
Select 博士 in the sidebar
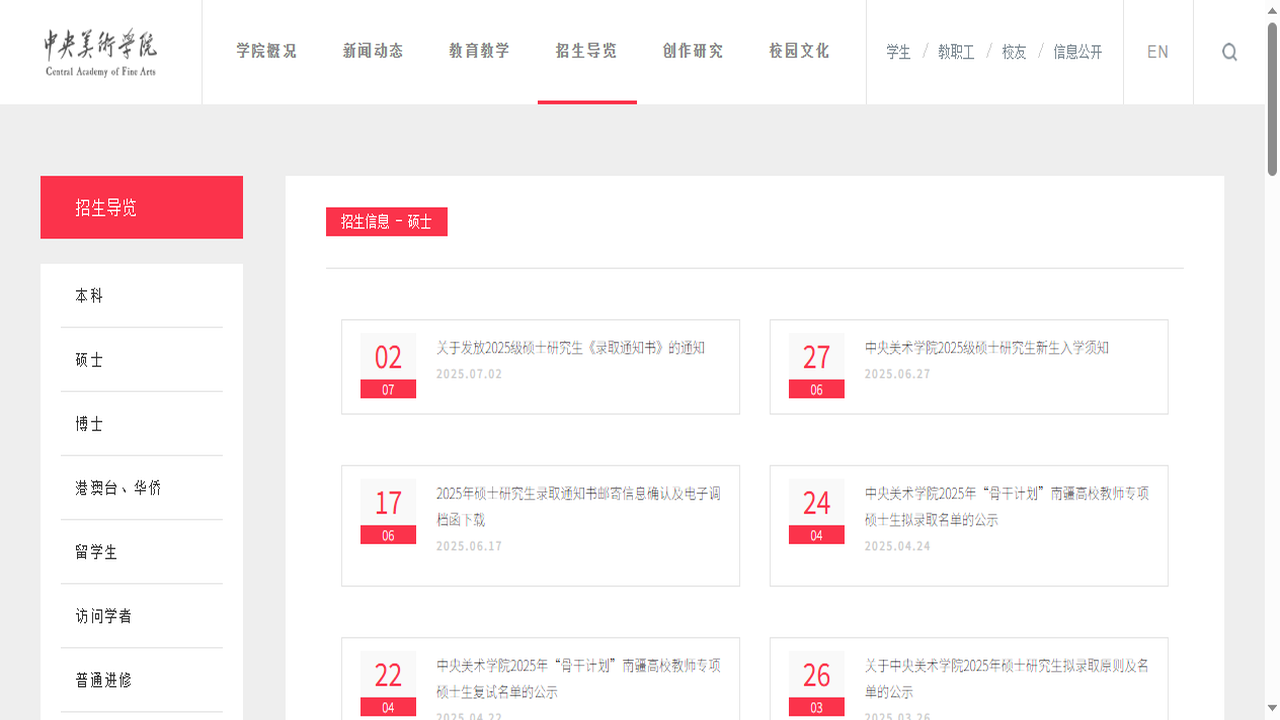[88, 423]
